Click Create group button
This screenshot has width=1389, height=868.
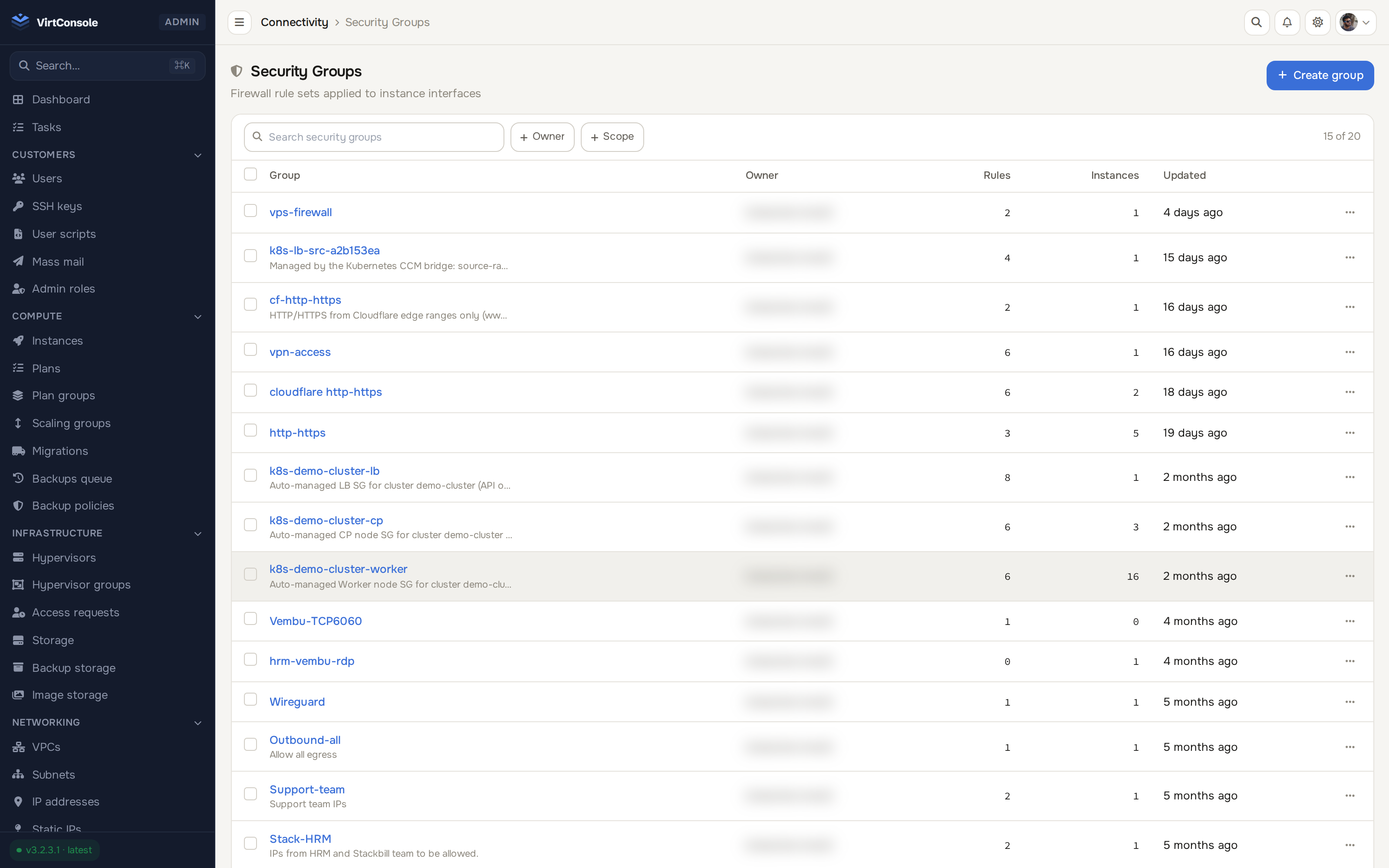click(1320, 75)
